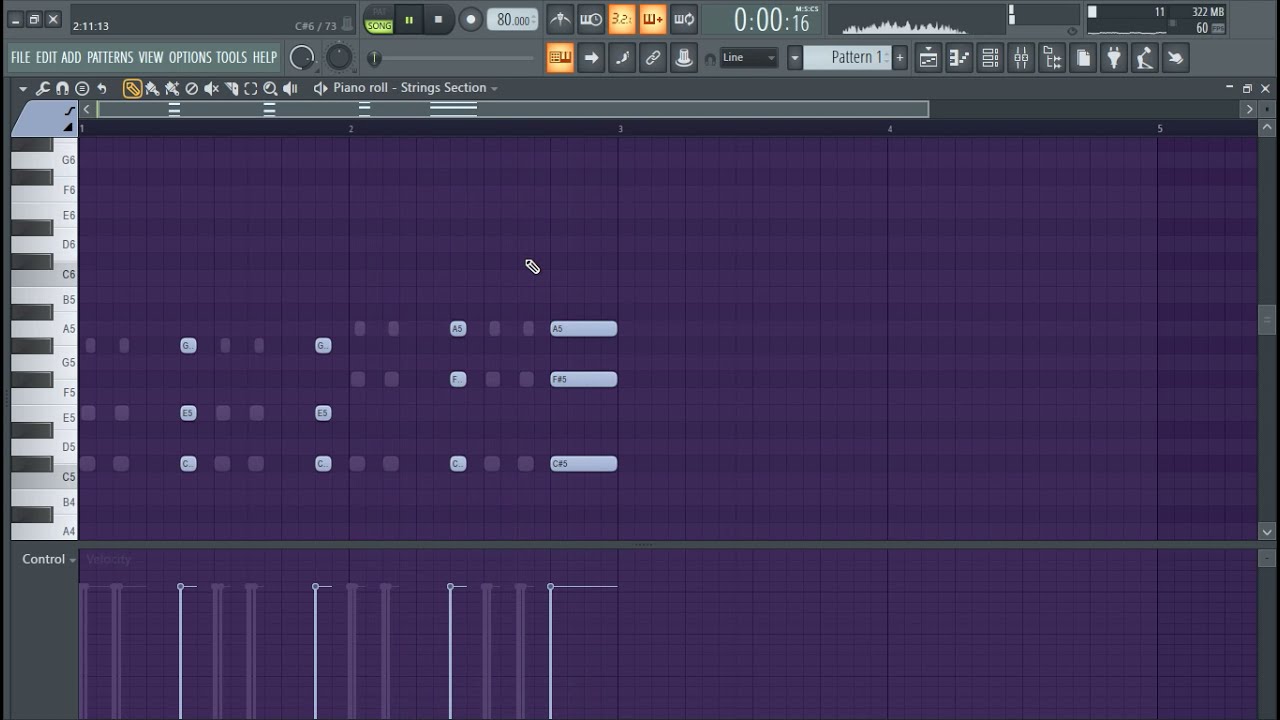This screenshot has width=1280, height=720.
Task: Select the Slice tool
Action: 232,88
